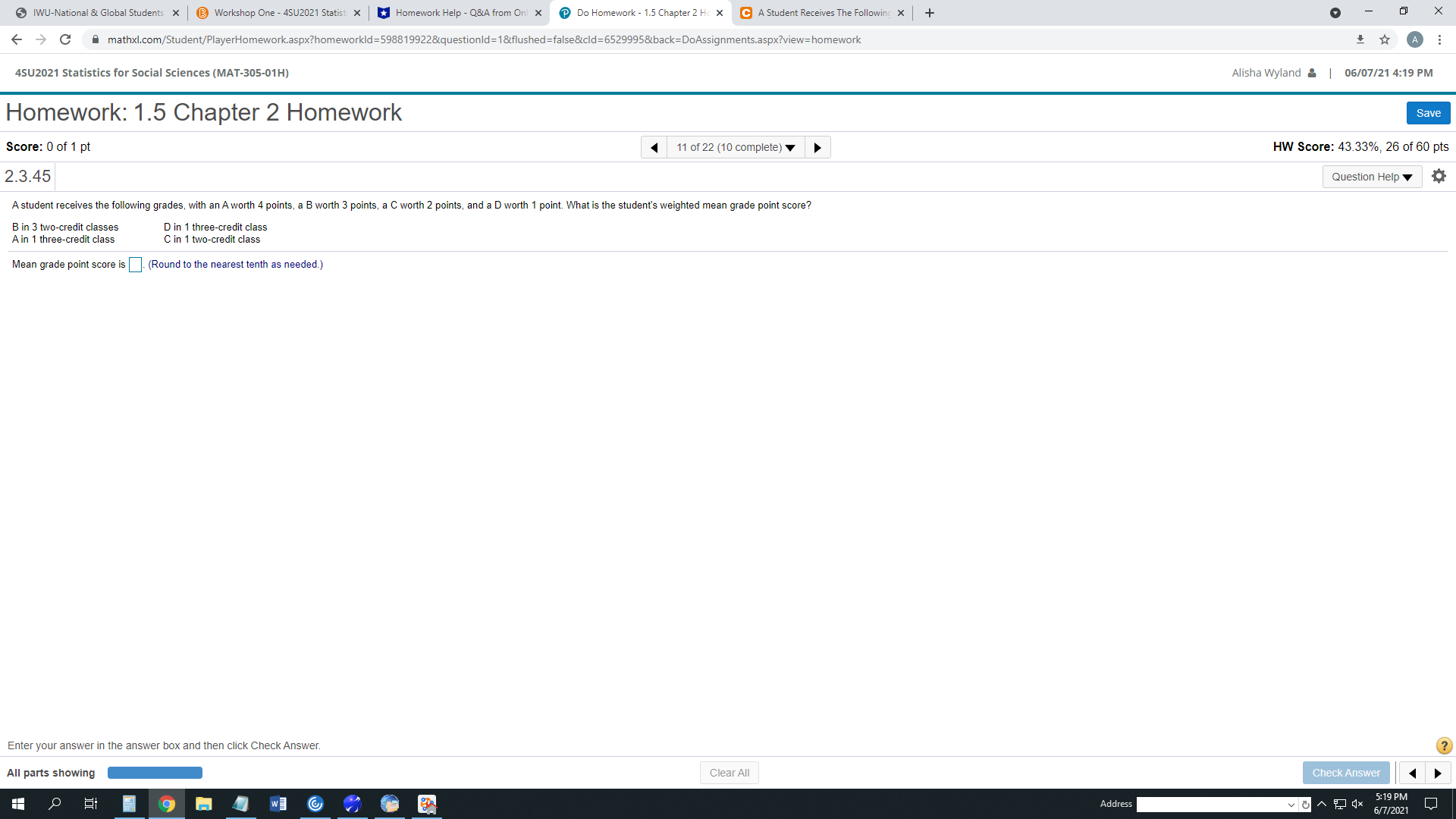Go to next question arrow at top
This screenshot has height=819, width=1456.
(x=817, y=147)
